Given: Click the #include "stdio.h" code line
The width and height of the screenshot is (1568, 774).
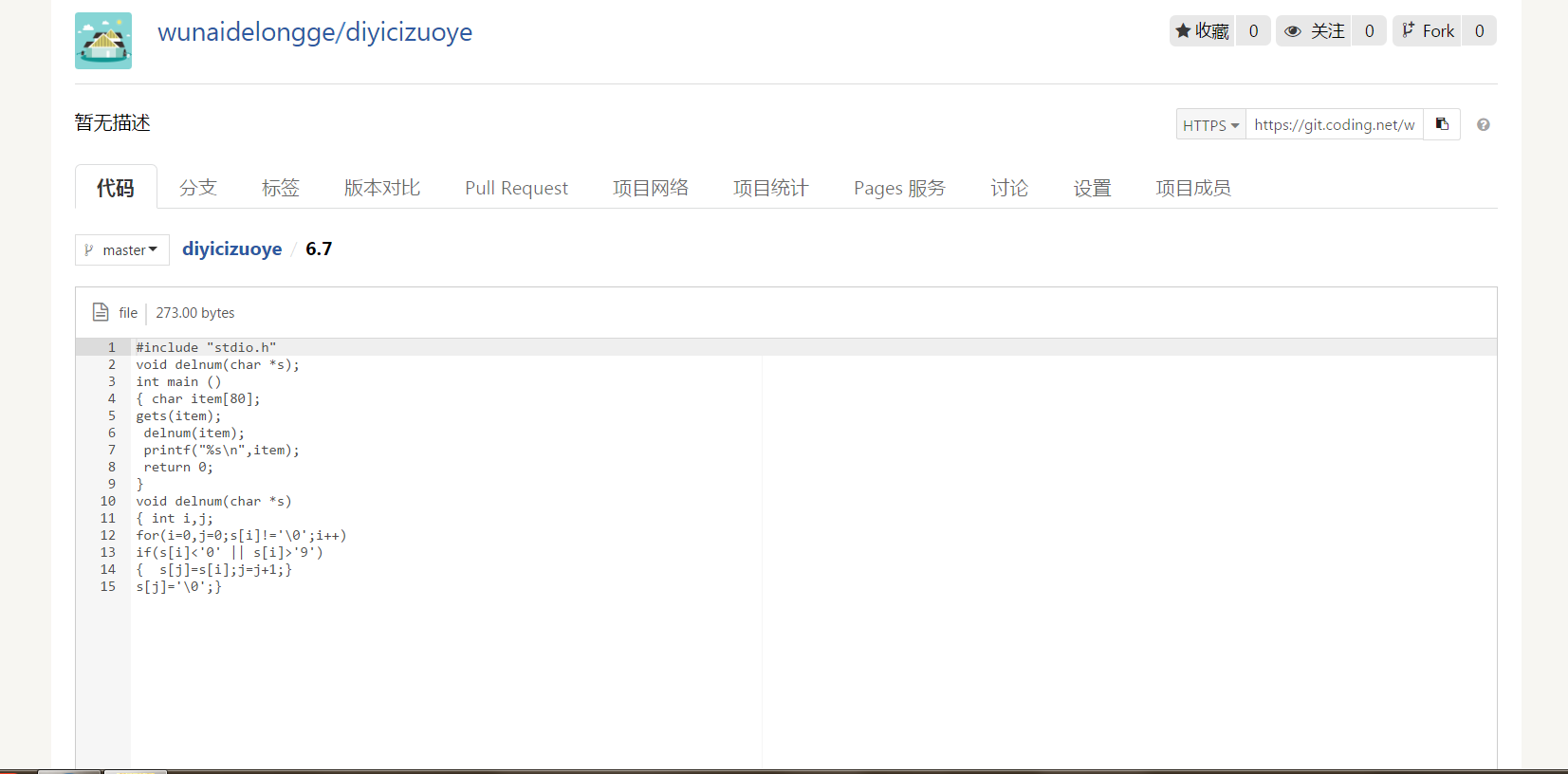Looking at the screenshot, I should click(206, 347).
